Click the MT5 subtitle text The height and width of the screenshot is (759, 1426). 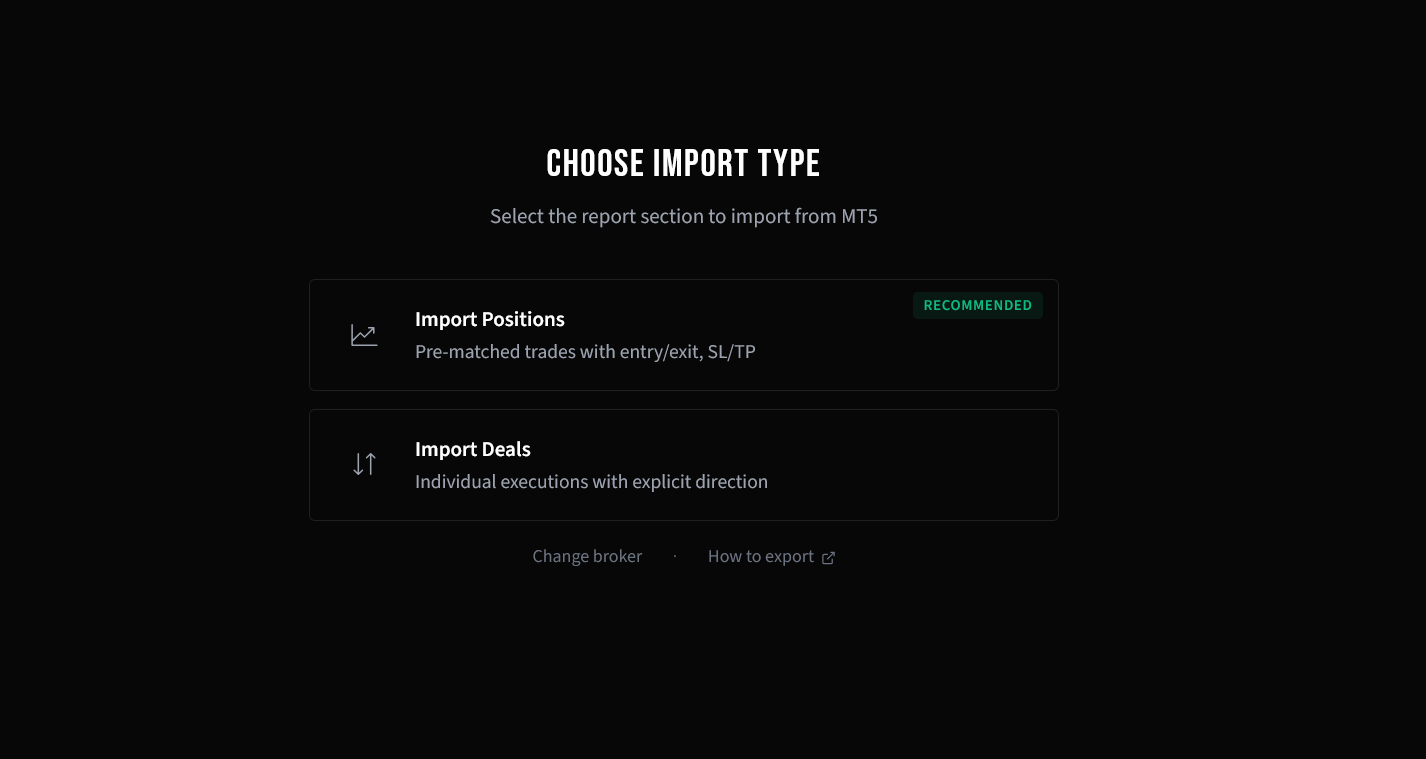(x=683, y=216)
